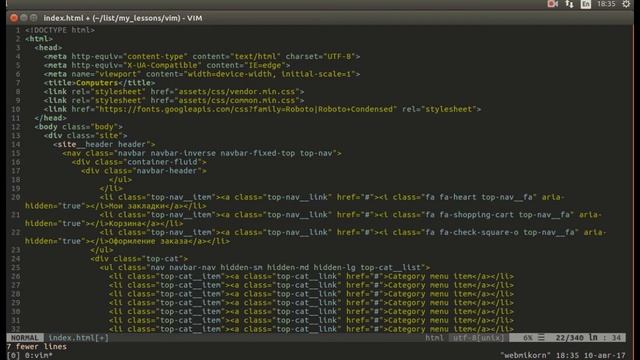640x360 pixels.
Task: Click the content-type meta tag line
Action: tap(202, 57)
